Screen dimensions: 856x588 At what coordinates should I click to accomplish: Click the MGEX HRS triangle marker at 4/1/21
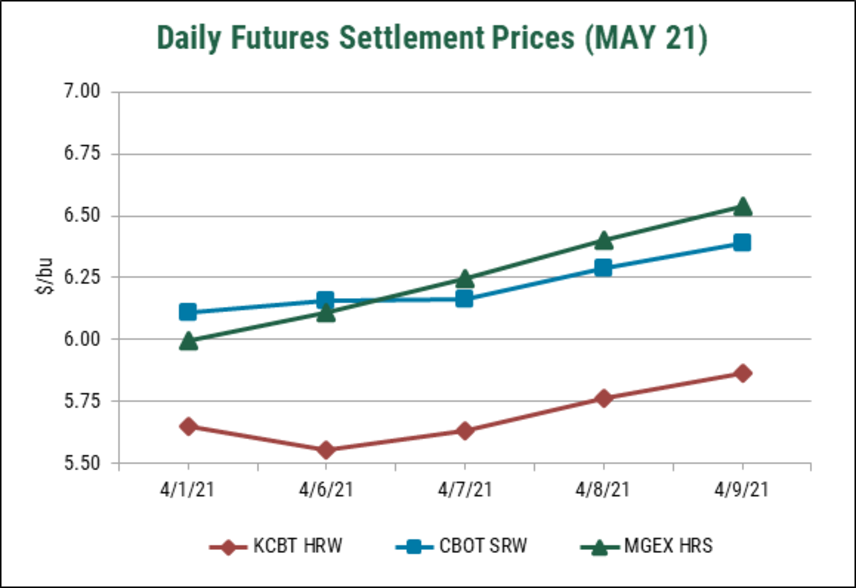click(x=188, y=340)
